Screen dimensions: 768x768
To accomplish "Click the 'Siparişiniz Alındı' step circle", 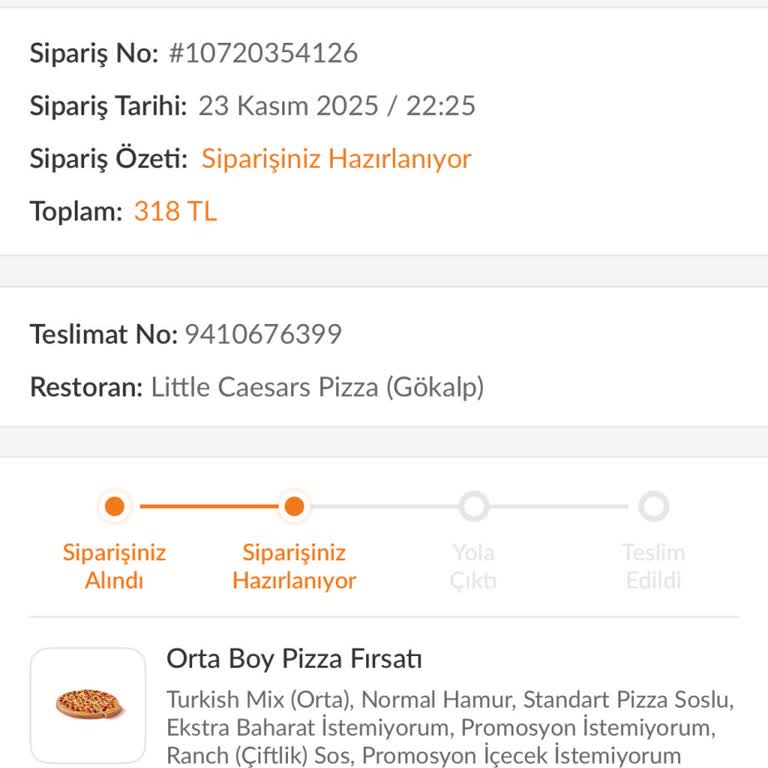I will pyautogui.click(x=115, y=507).
